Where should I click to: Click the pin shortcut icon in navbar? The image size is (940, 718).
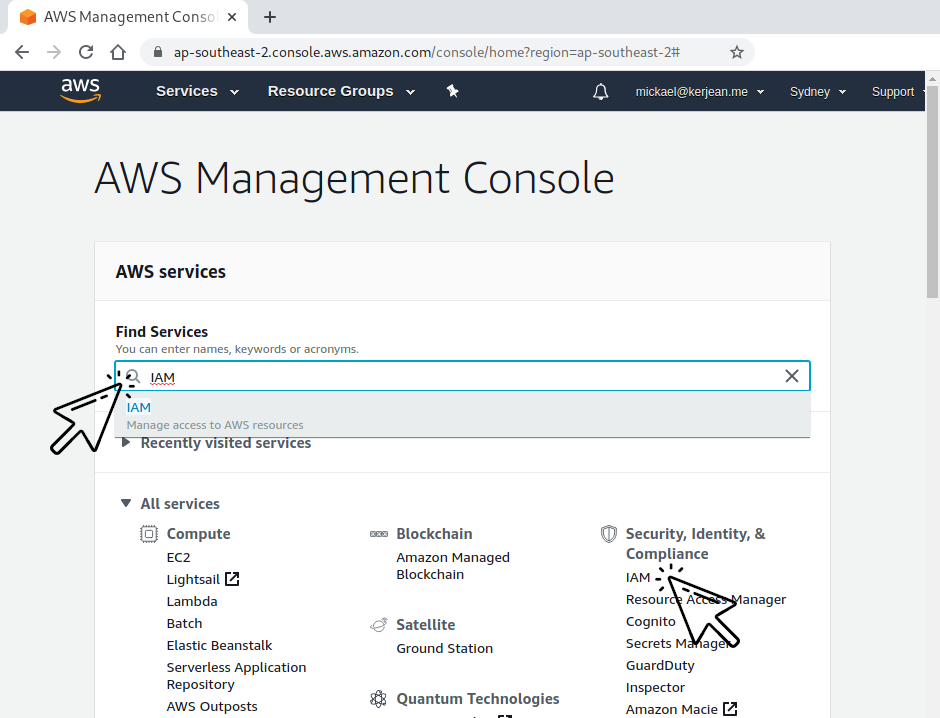453,91
